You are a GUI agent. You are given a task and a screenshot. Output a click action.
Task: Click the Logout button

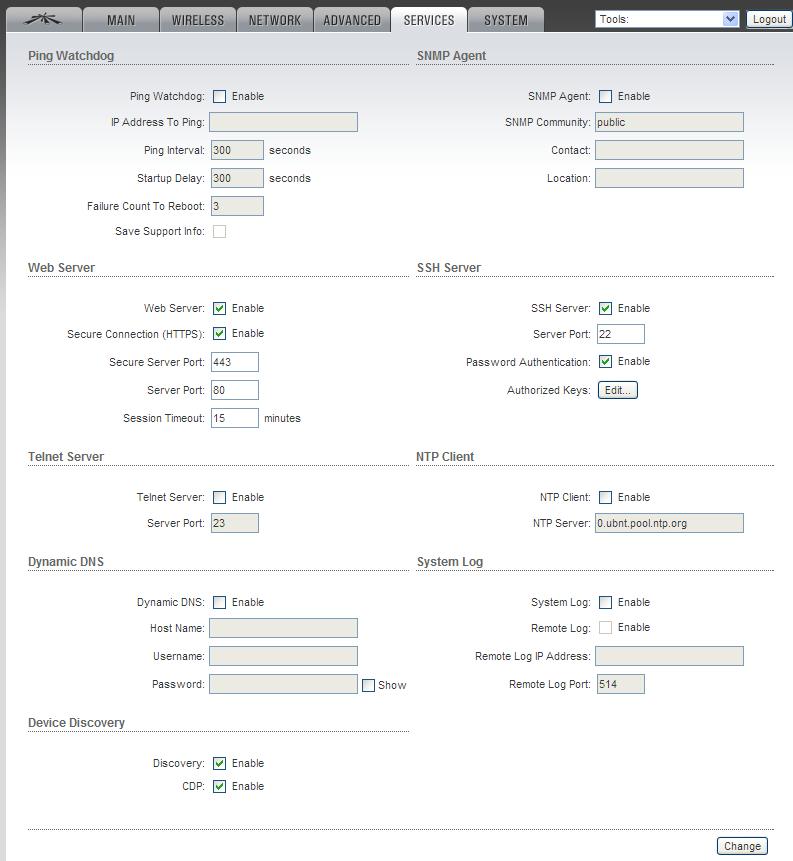pyautogui.click(x=769, y=19)
